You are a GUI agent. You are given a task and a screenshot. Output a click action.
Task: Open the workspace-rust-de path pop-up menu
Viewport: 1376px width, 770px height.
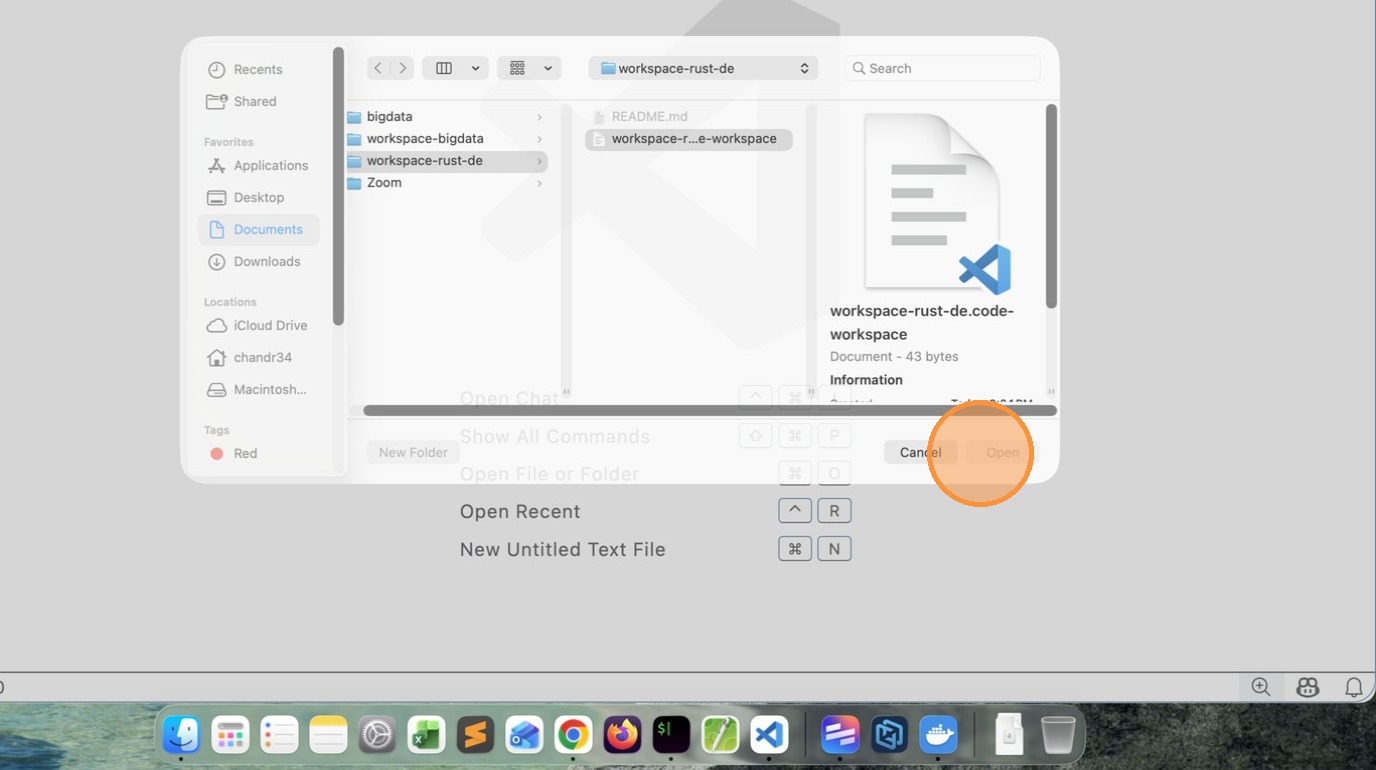click(704, 68)
